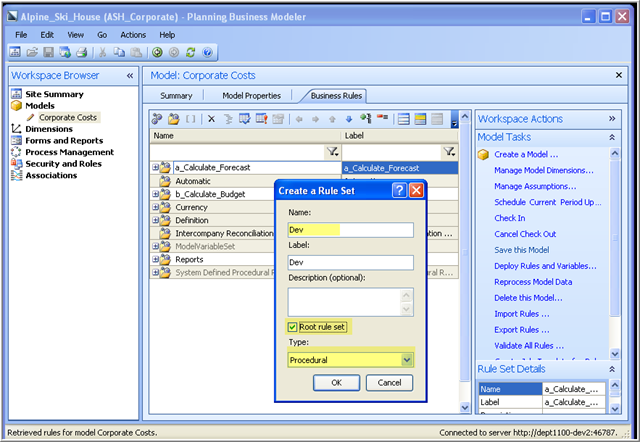Click the check-in icon in main toolbar
Viewport: 640px width, 442px height.
(65, 52)
